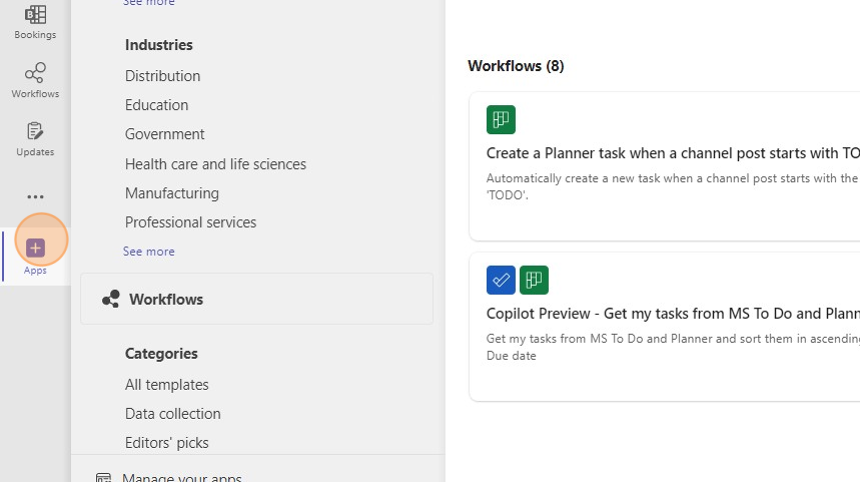Open Bookings app in sidebar
Viewport: 860px width, 482px height.
tap(35, 20)
